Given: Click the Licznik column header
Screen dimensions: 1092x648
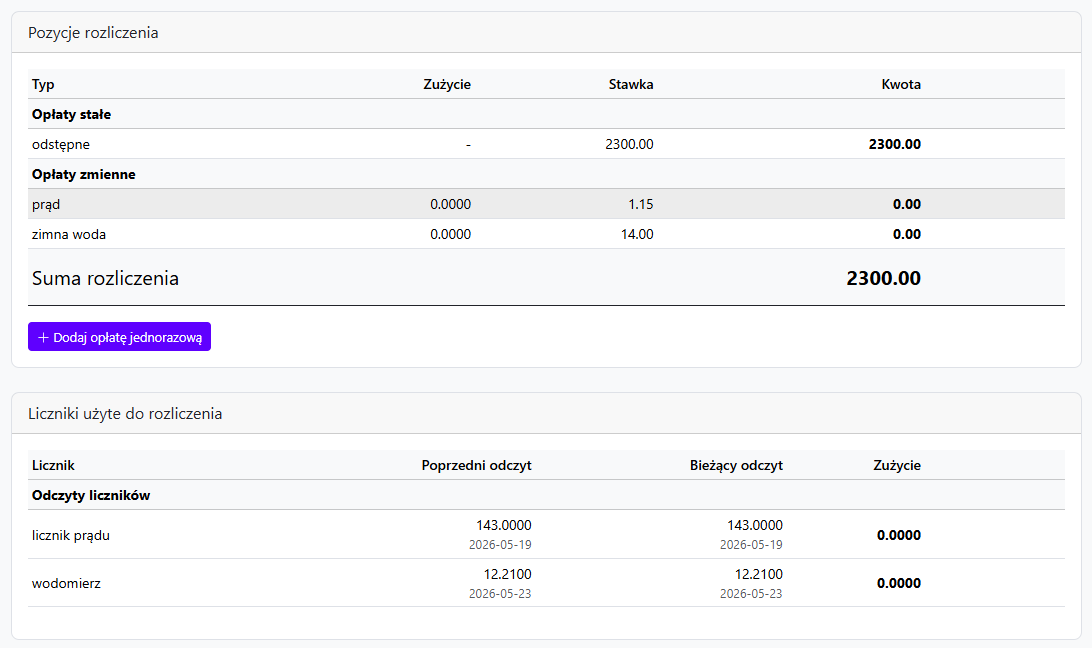Looking at the screenshot, I should [53, 465].
